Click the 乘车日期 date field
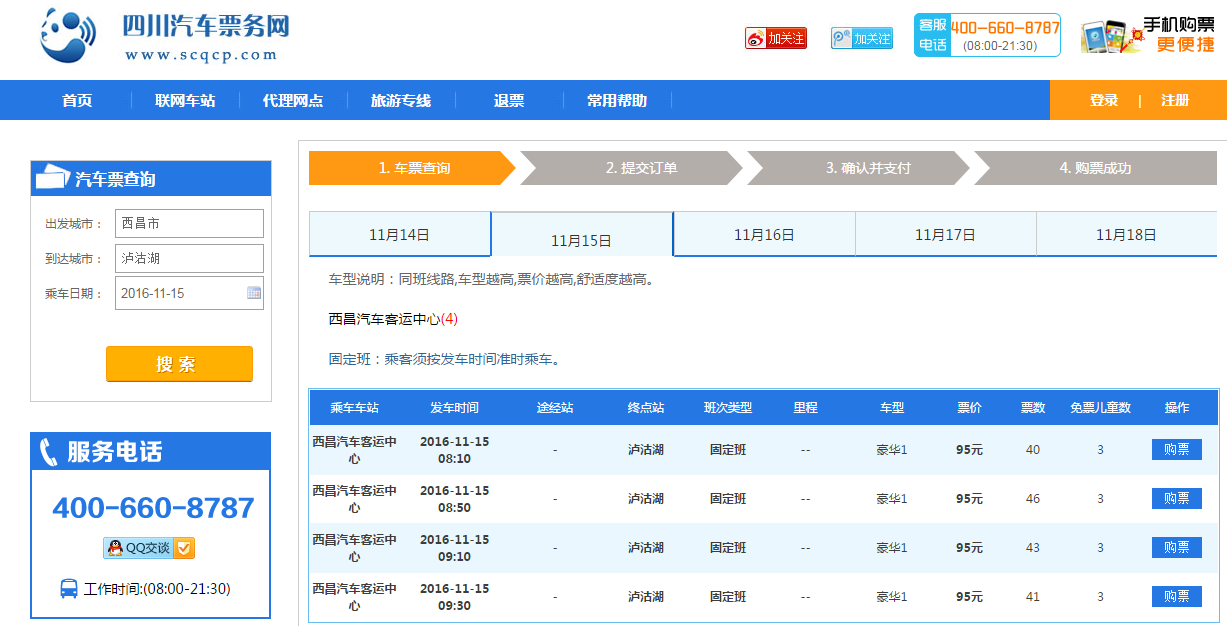Viewport: 1227px width, 626px height. coord(189,293)
